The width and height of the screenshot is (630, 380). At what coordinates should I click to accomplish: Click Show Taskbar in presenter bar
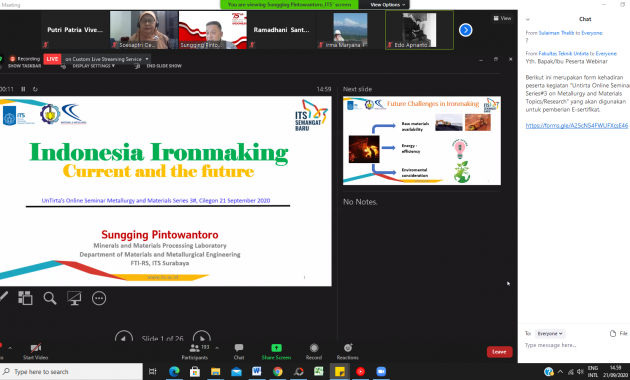[25, 66]
